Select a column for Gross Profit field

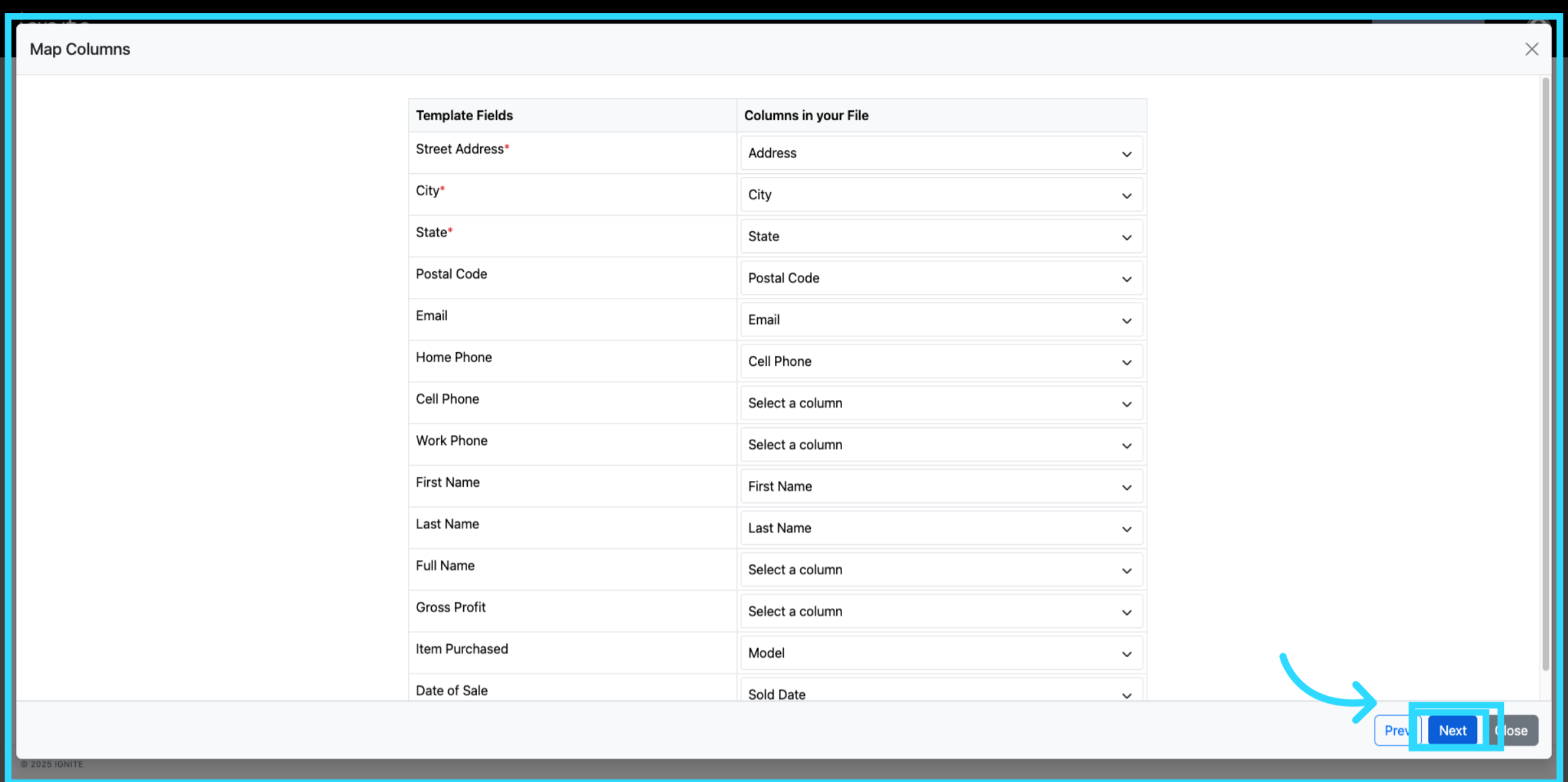click(941, 611)
